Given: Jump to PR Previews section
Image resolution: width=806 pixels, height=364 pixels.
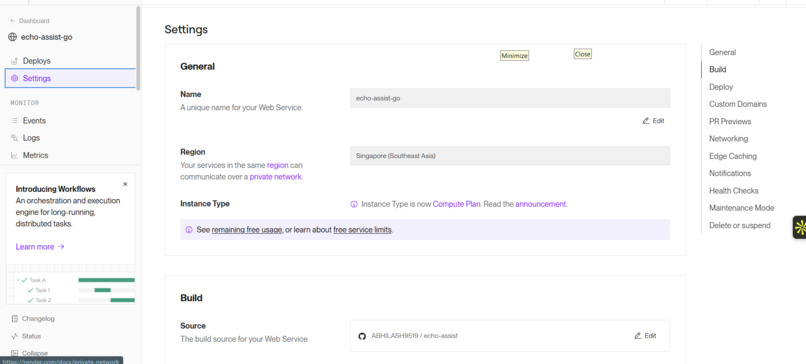Looking at the screenshot, I should coord(730,121).
